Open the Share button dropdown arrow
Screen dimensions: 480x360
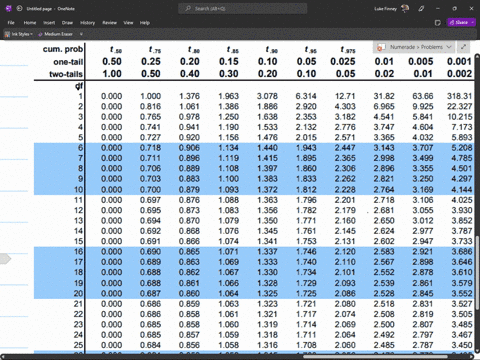(473, 22)
